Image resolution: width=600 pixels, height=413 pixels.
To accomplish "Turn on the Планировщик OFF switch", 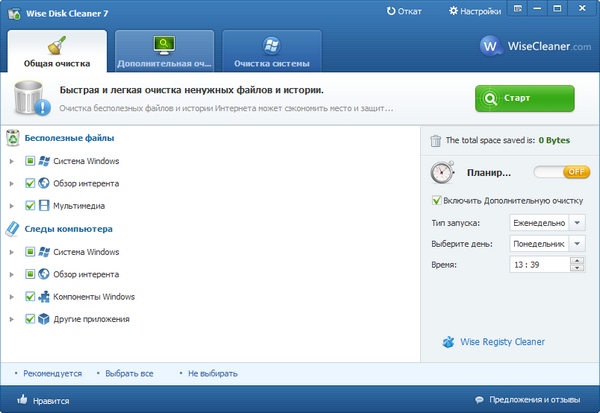I will (562, 172).
